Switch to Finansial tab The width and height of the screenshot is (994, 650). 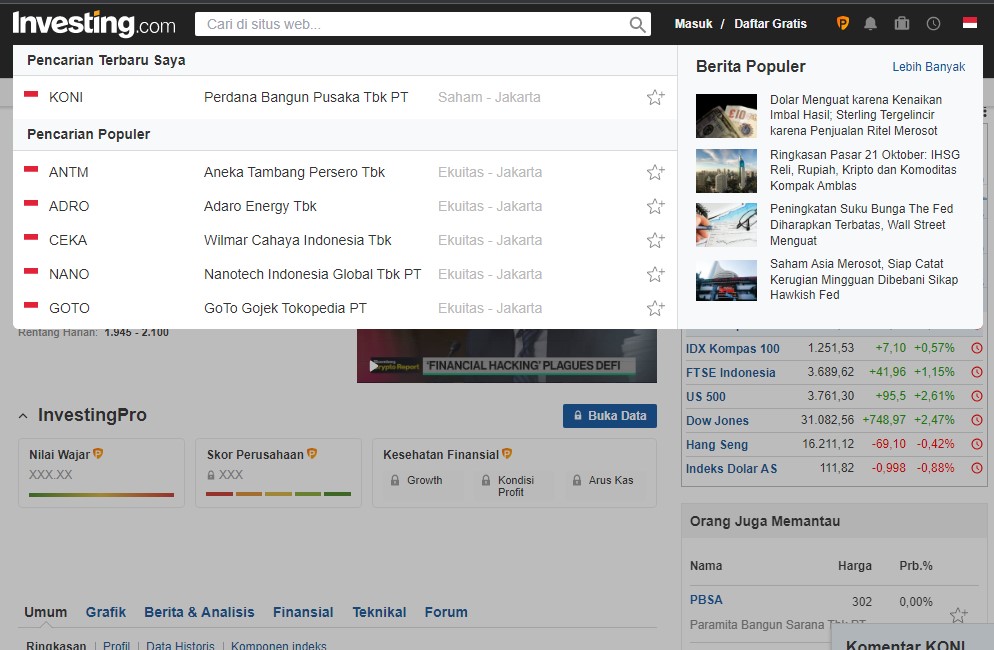(303, 612)
